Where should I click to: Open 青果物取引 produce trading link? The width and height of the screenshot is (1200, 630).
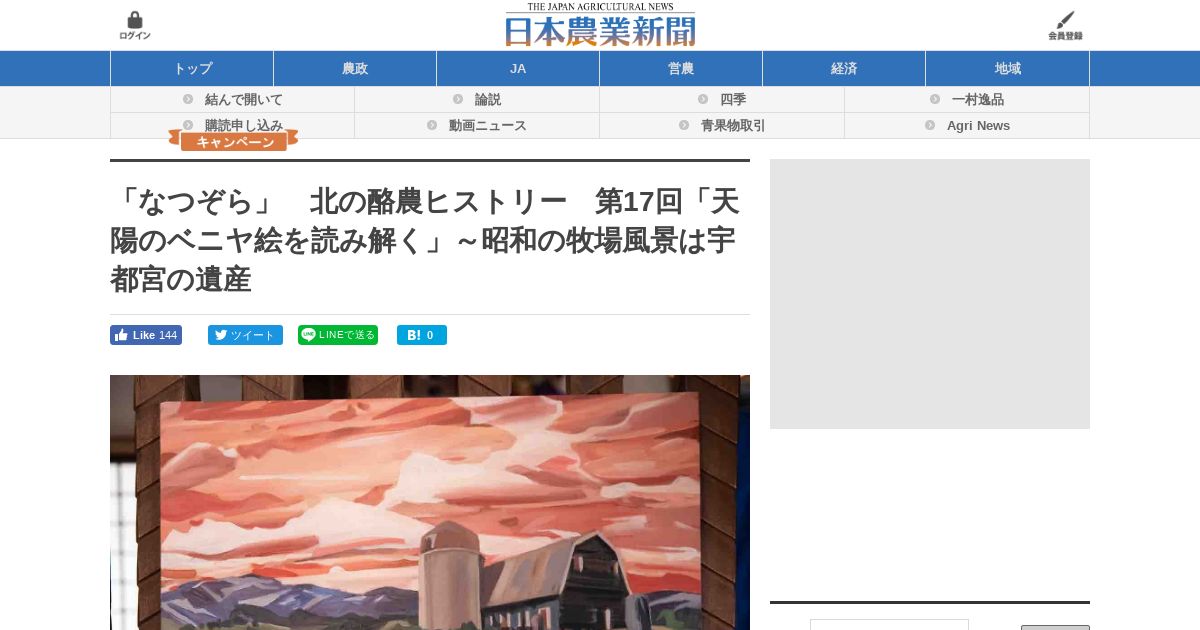[x=733, y=125]
